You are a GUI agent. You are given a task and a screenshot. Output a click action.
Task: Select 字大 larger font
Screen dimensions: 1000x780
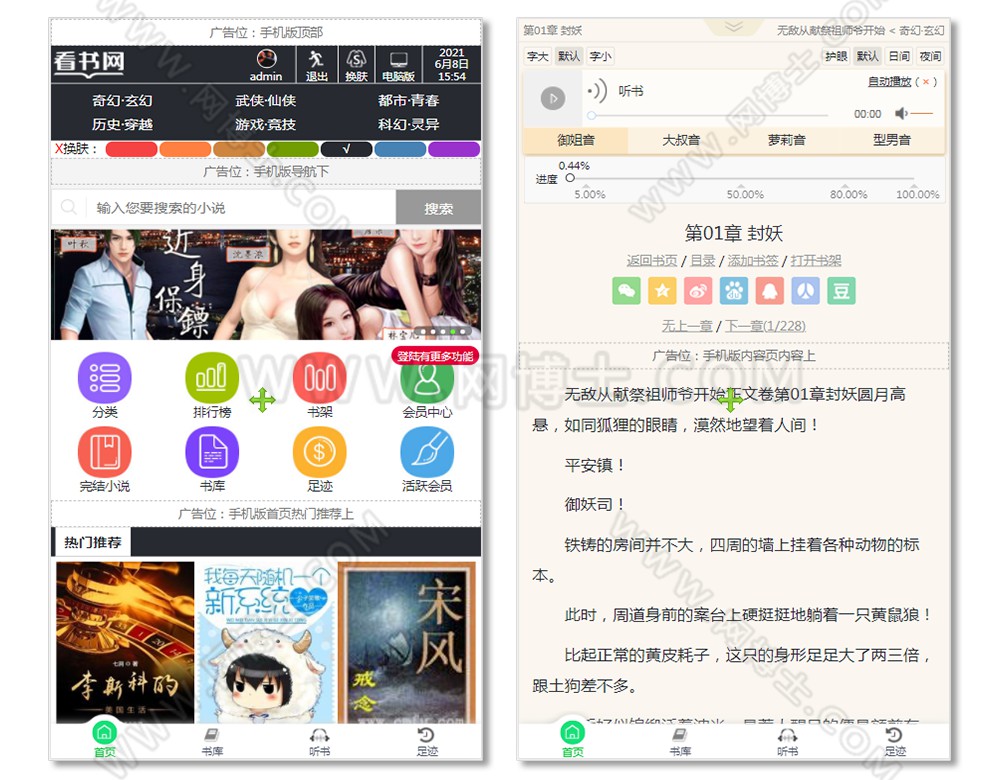tap(538, 56)
